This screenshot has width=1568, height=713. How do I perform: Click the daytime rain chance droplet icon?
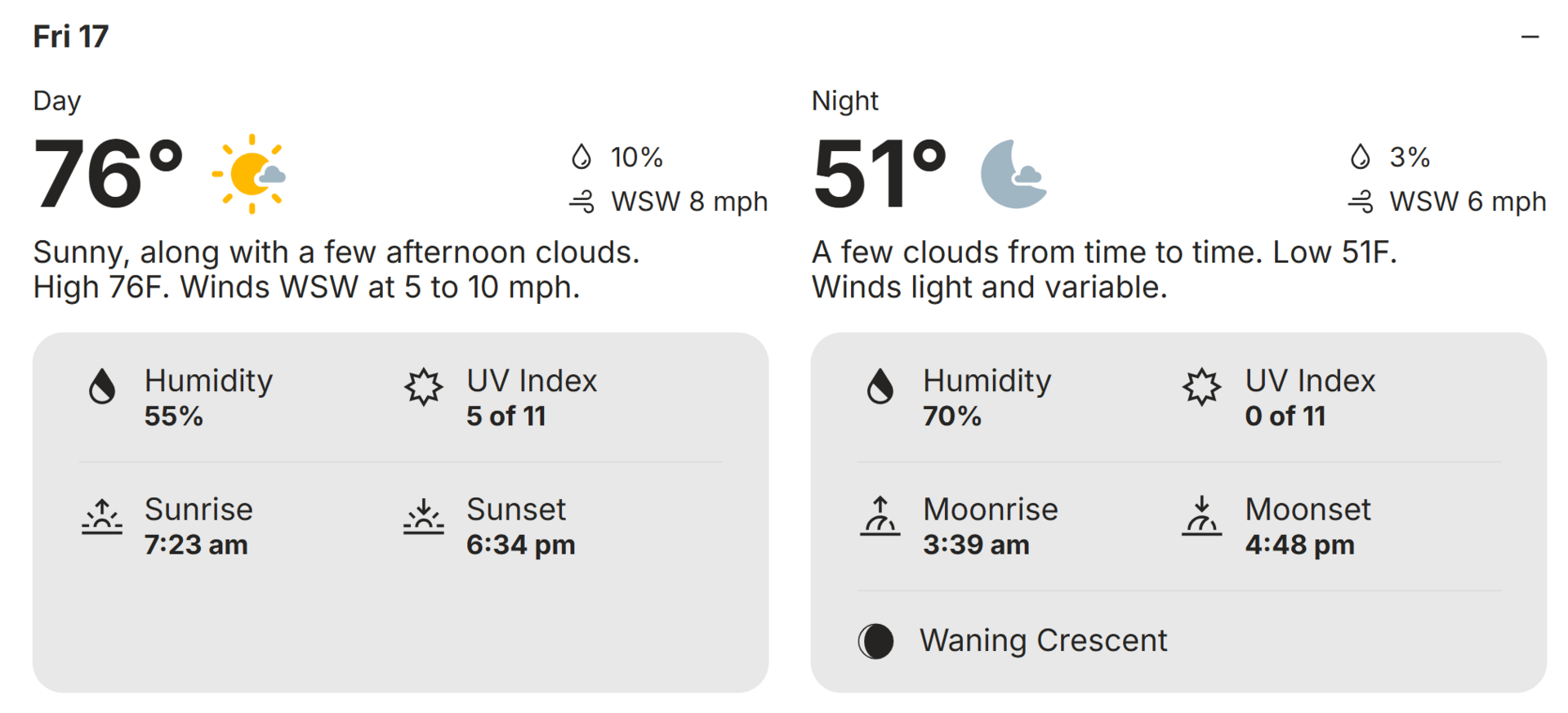tap(581, 156)
